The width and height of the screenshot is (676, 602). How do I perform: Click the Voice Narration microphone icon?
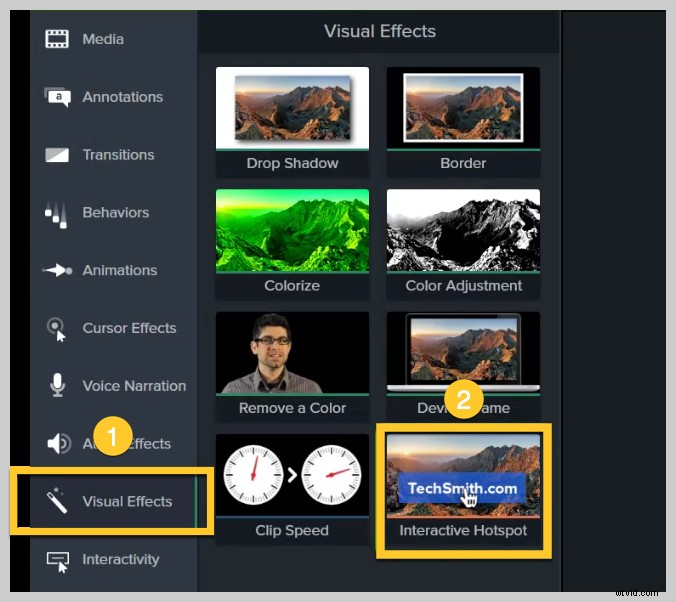click(57, 385)
